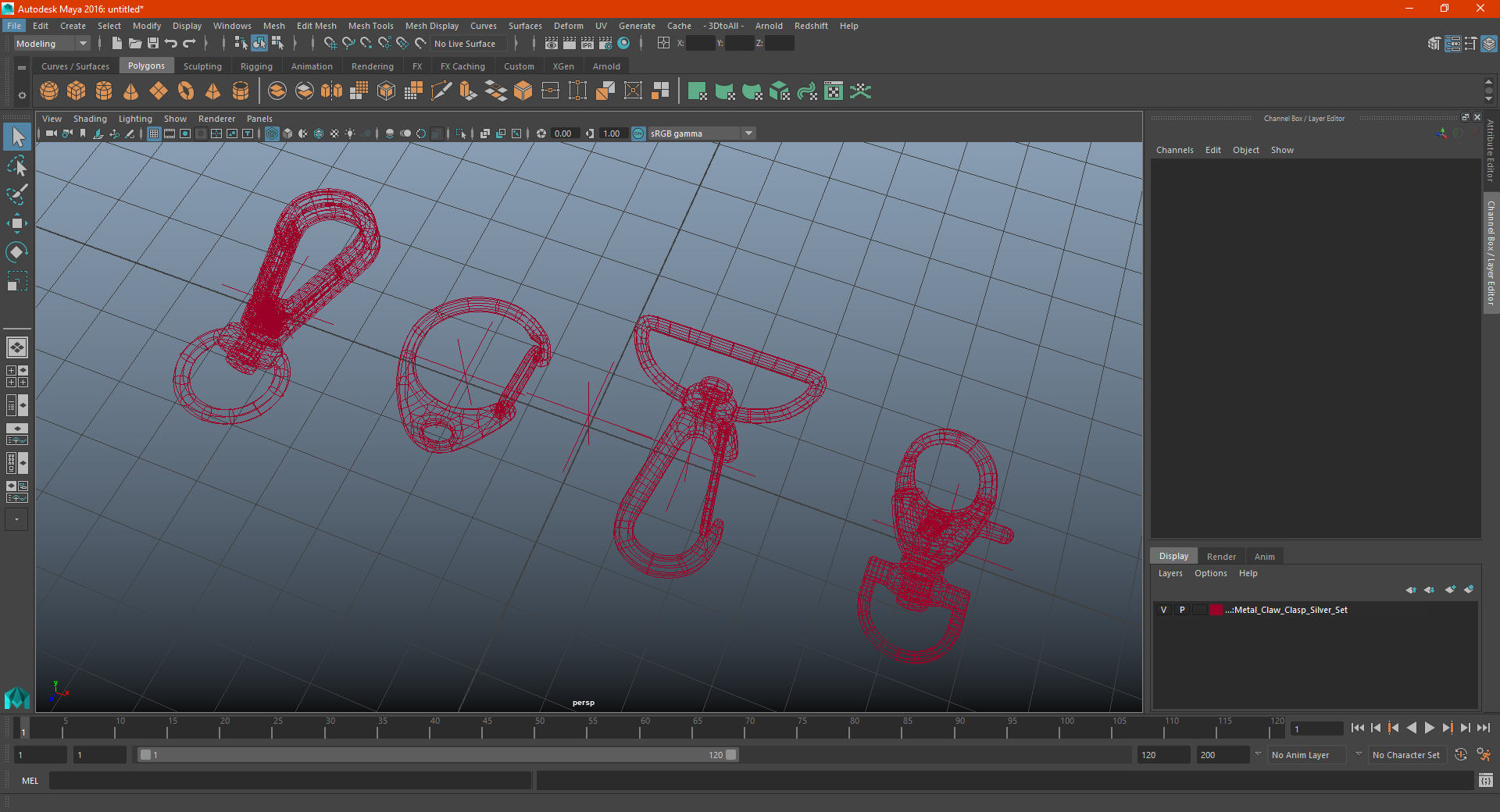Toggle snap to grids magnet icon
This screenshot has height=812, width=1500.
(330, 44)
